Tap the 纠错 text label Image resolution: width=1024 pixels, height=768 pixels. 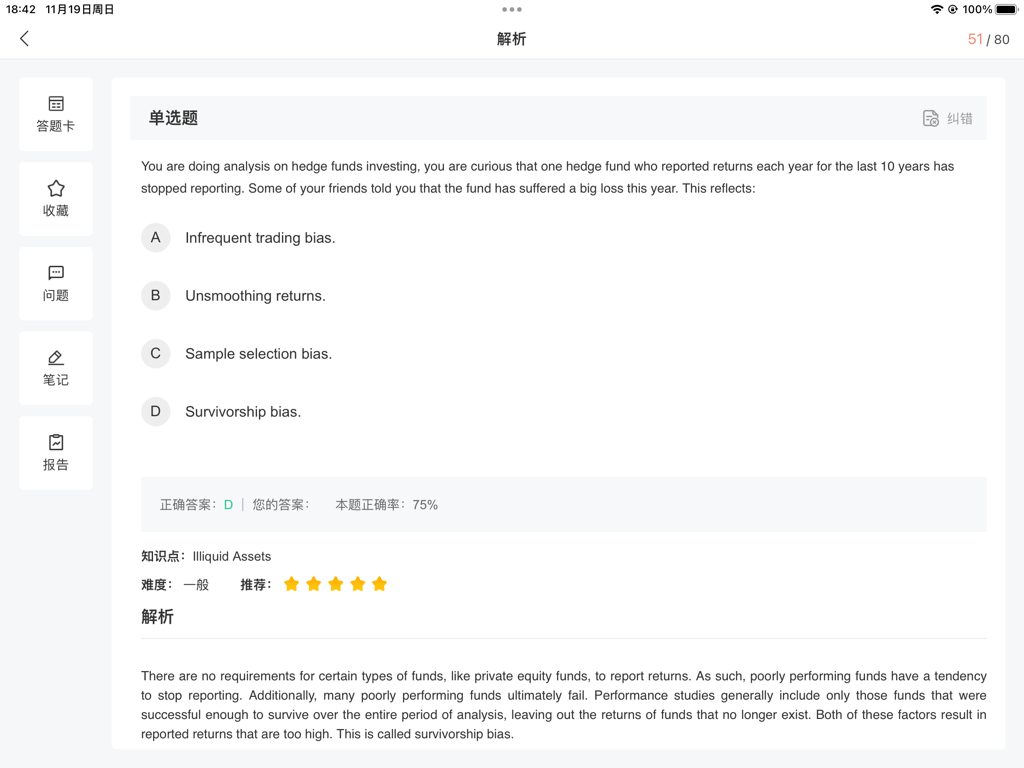(960, 118)
